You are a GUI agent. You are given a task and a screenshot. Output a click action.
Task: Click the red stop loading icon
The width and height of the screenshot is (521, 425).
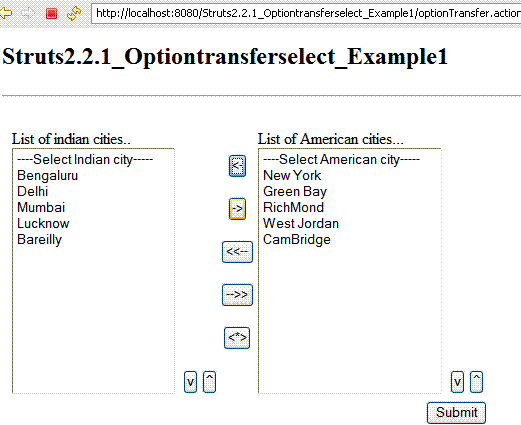pyautogui.click(x=51, y=13)
